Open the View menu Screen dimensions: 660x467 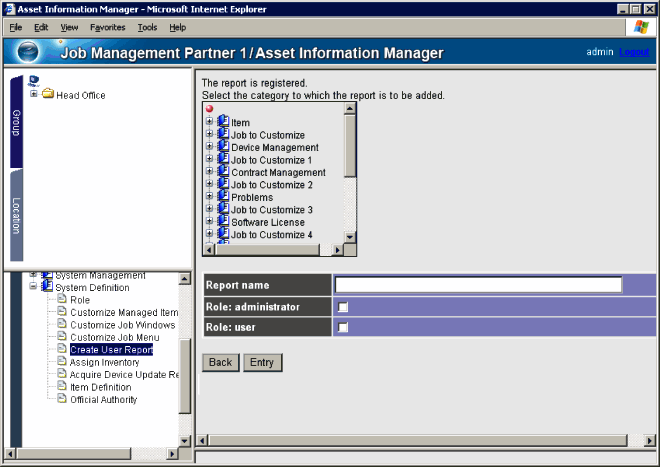69,27
